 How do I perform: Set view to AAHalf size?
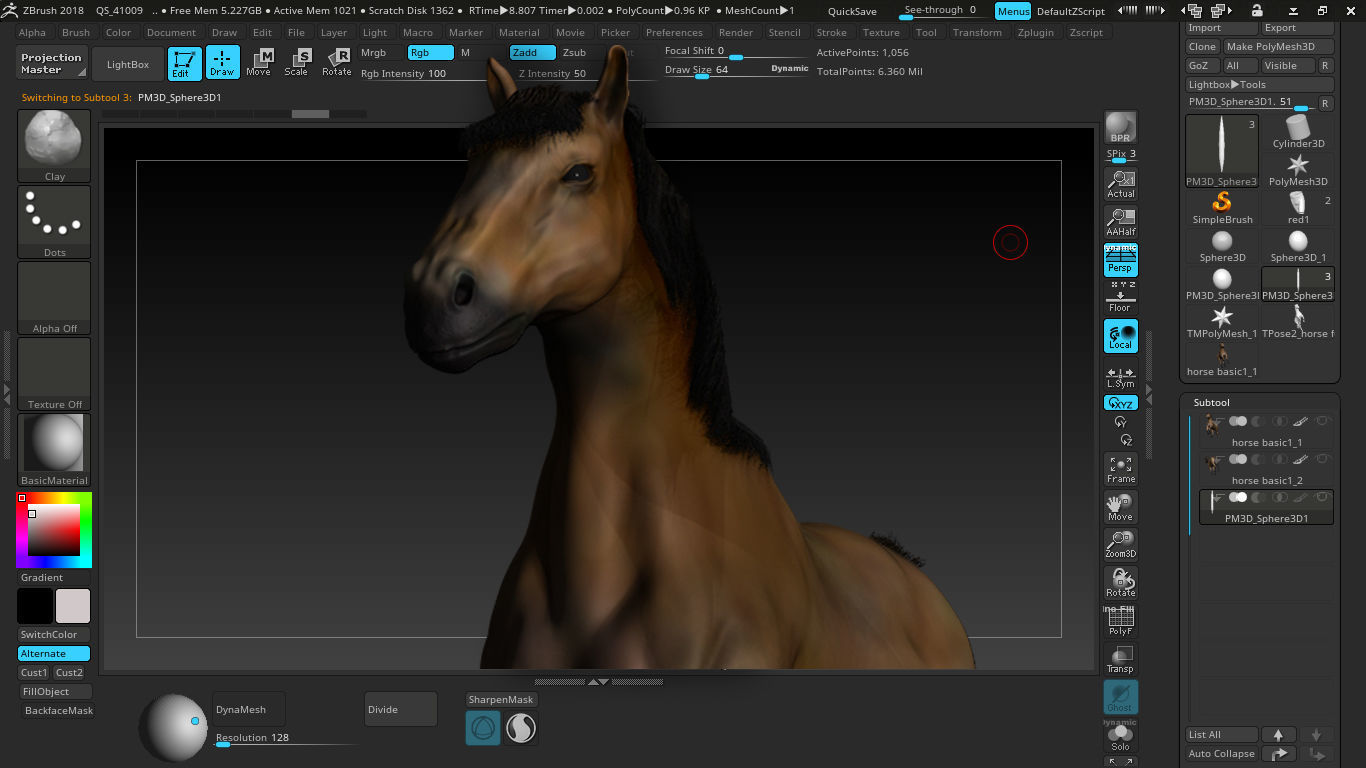[1120, 221]
